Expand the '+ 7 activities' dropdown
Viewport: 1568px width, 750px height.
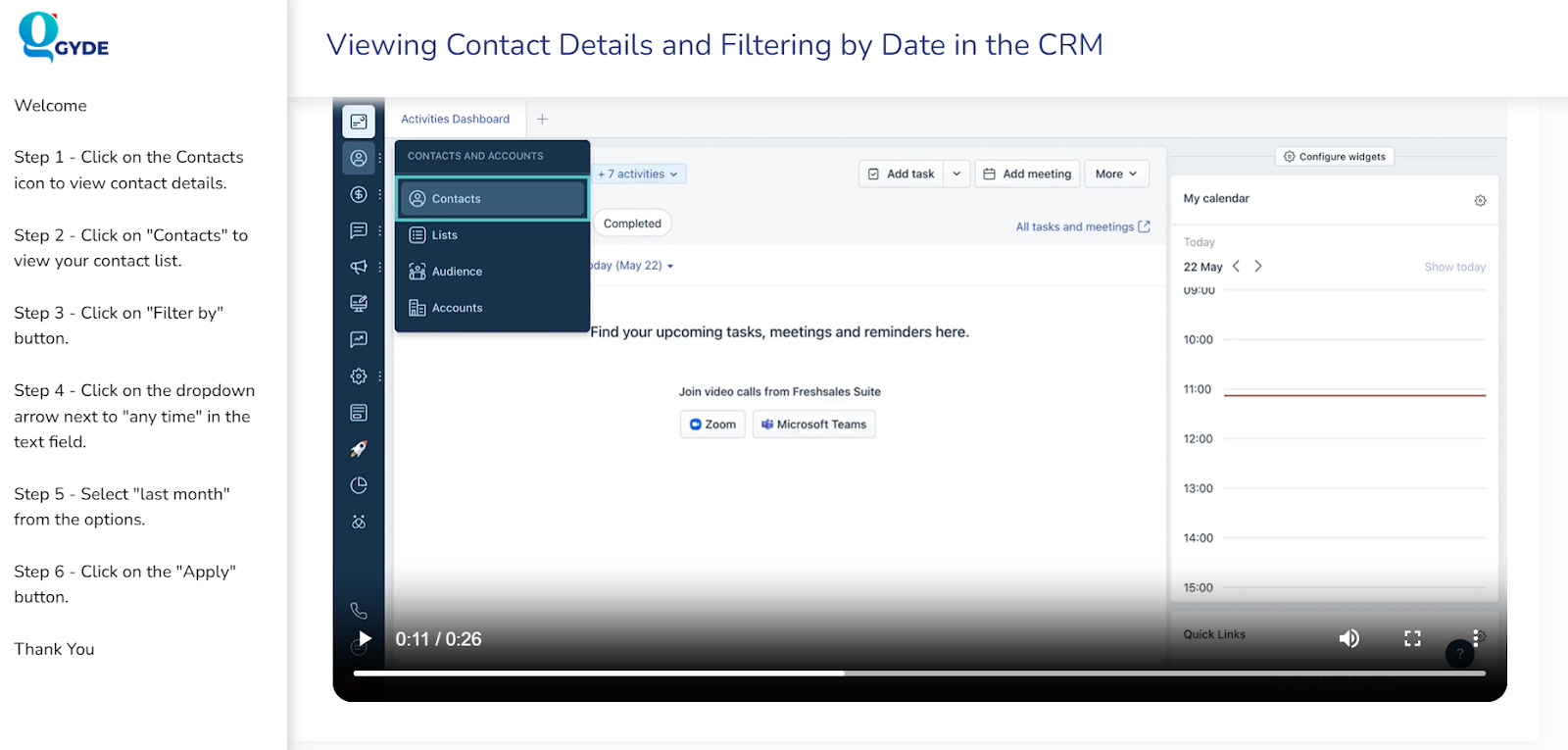(x=639, y=174)
